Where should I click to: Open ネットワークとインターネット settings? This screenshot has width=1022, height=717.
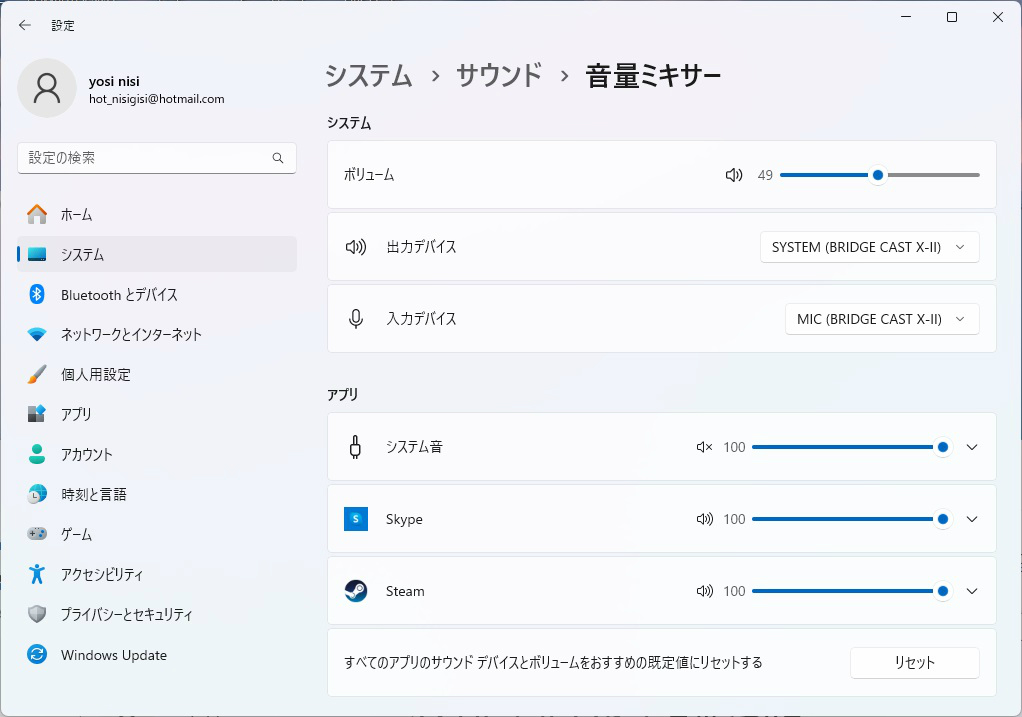click(x=131, y=334)
